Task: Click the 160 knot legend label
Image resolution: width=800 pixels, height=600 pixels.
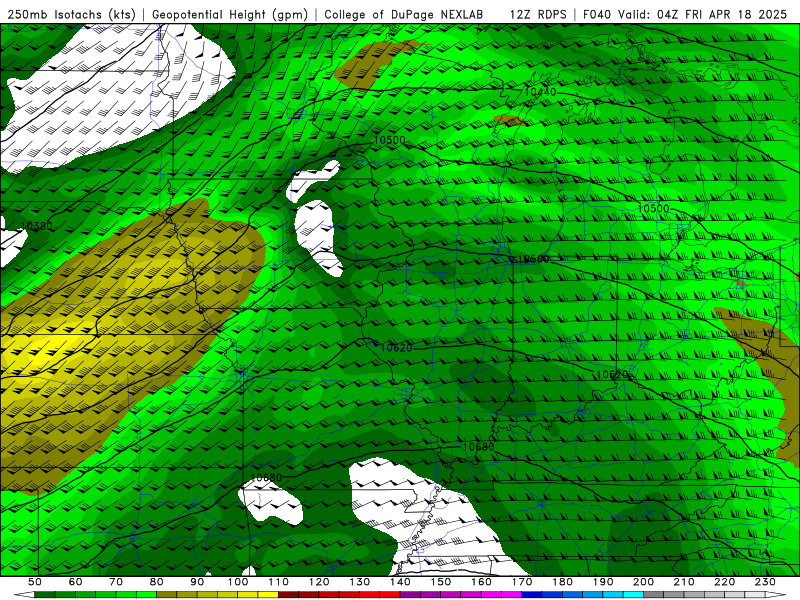Action: point(481,582)
